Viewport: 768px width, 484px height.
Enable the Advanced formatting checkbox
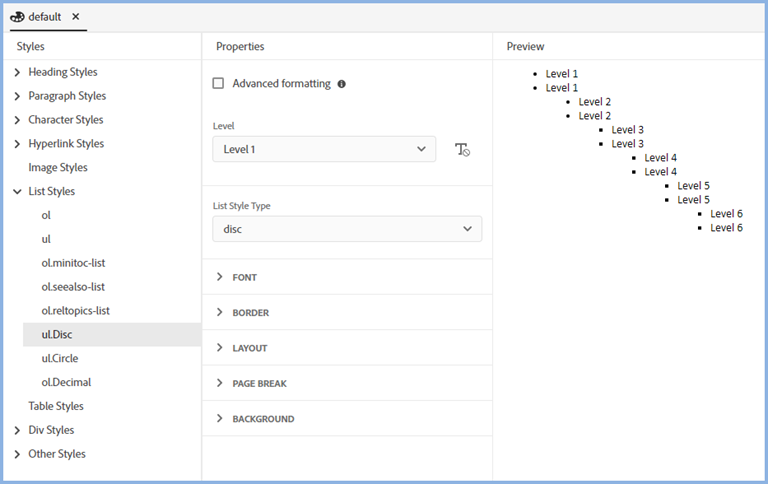(218, 84)
